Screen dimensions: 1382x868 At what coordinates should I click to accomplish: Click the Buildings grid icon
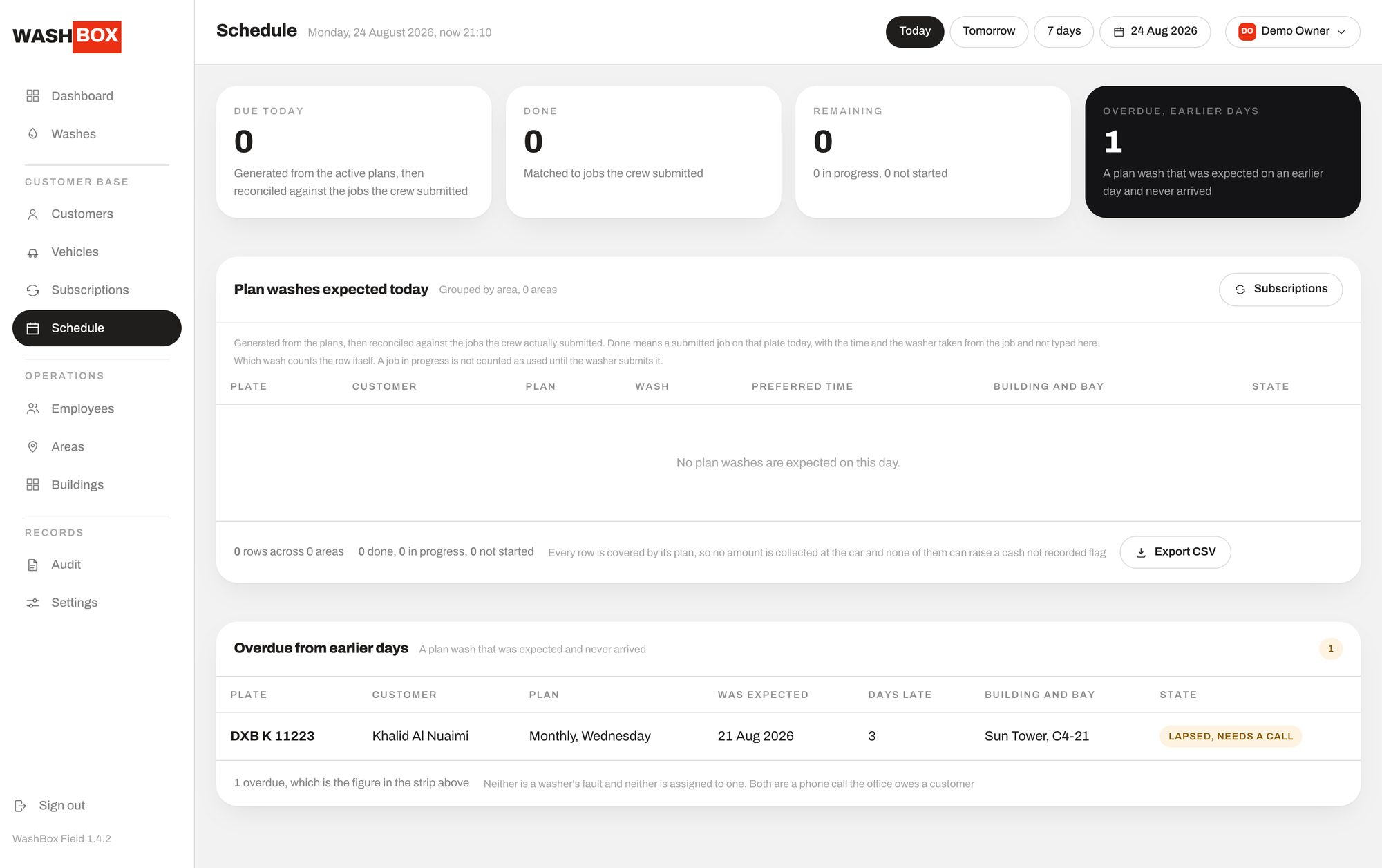32,484
